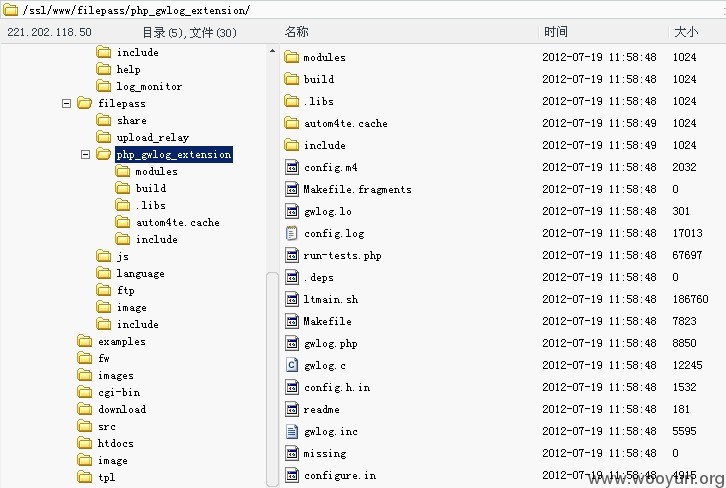
Task: Select the .libs subfolder in tree
Action: point(150,205)
